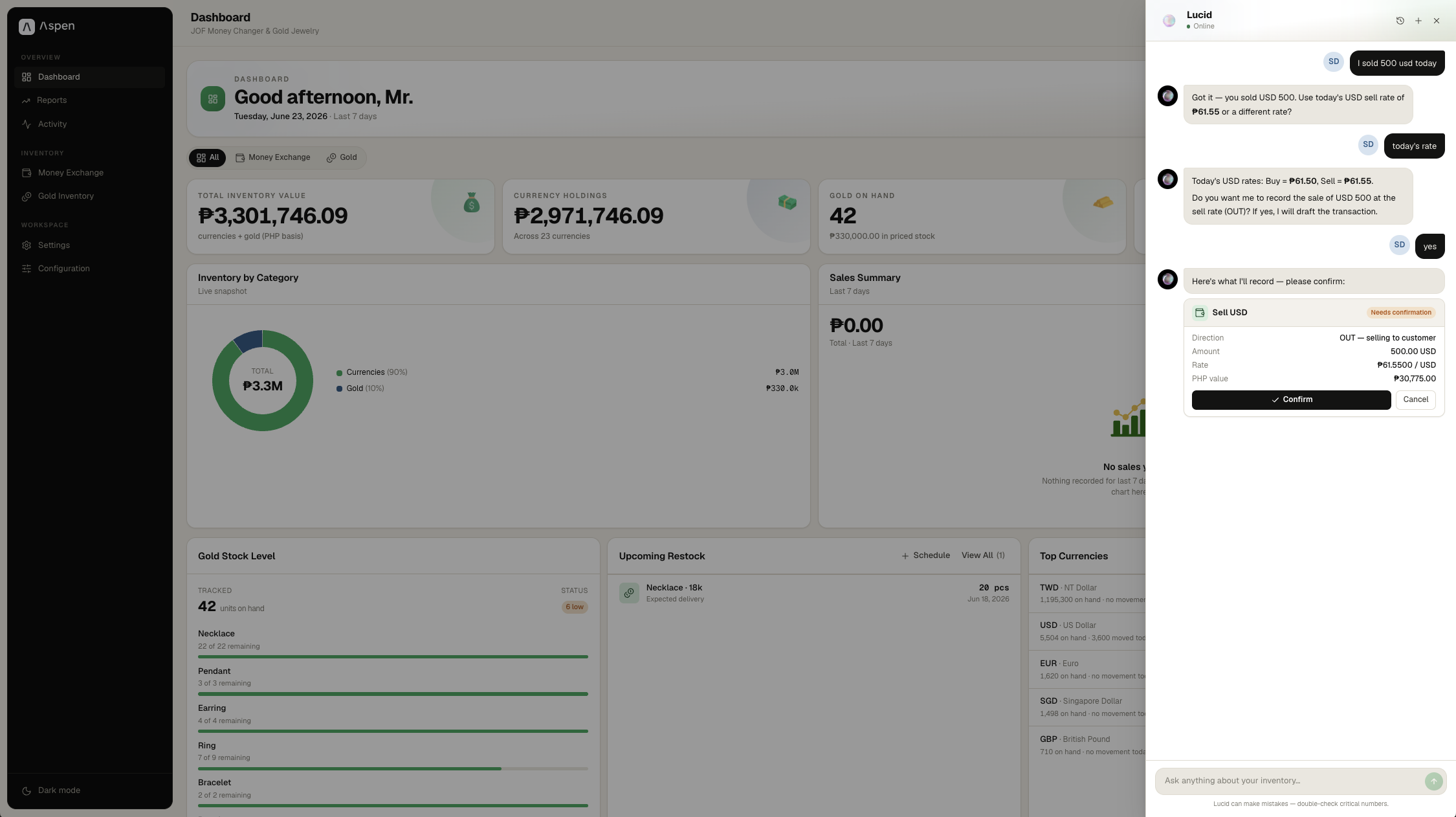Click the cash icon on Currency Holdings
This screenshot has height=817, width=1456.
tap(787, 203)
